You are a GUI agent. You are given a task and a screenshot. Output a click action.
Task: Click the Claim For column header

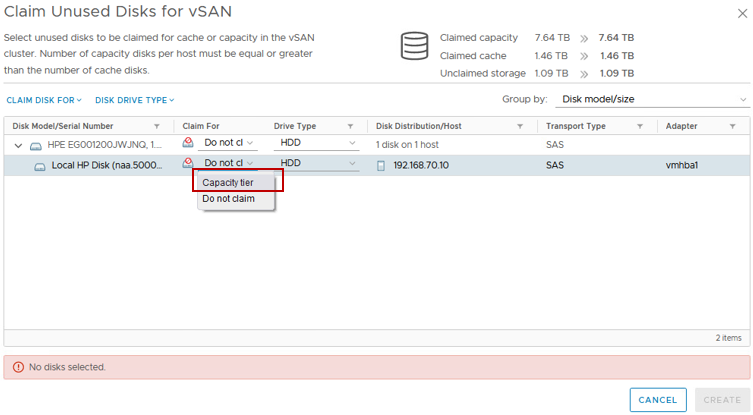201,126
